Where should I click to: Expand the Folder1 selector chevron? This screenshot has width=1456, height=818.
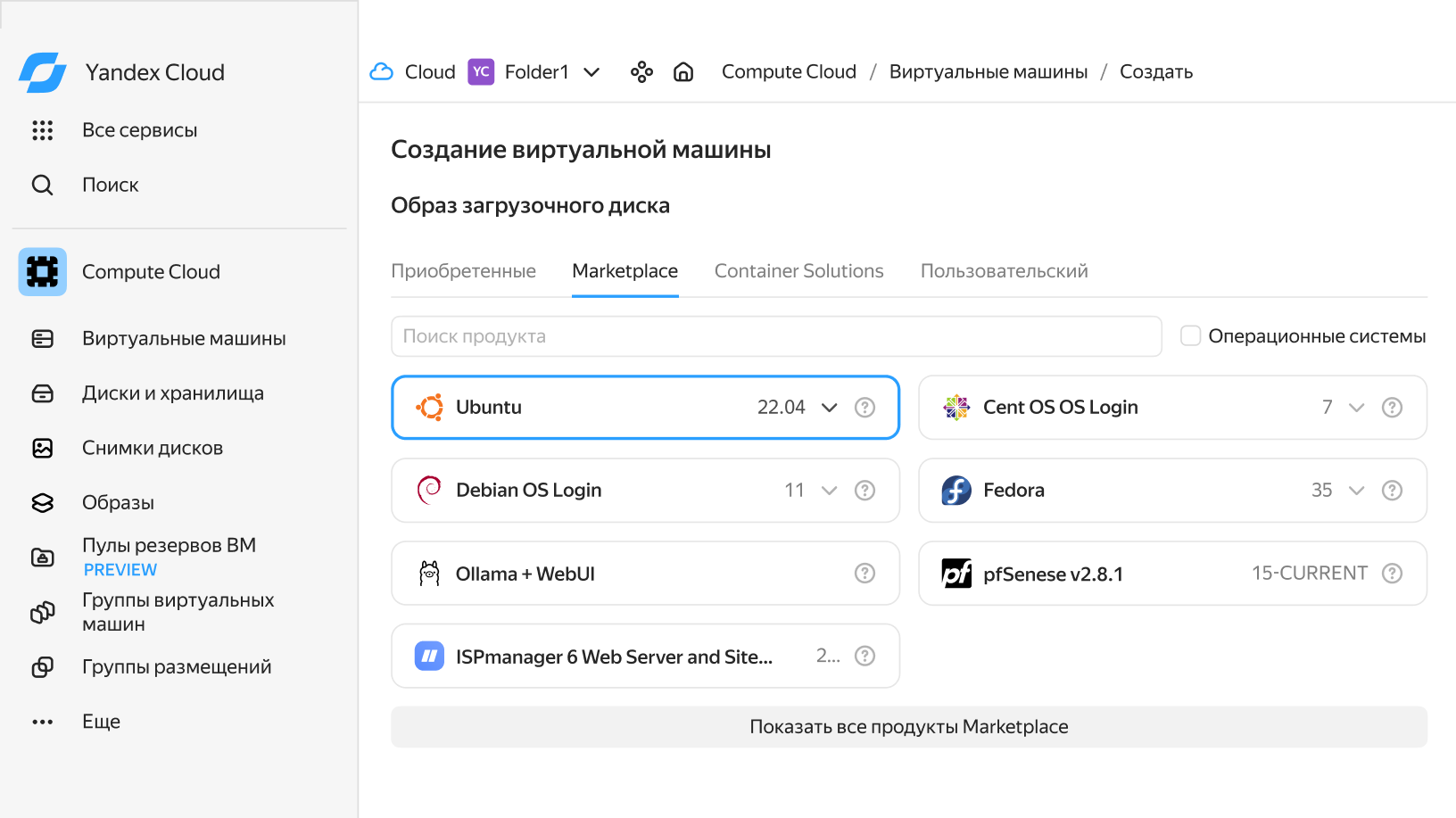point(591,72)
